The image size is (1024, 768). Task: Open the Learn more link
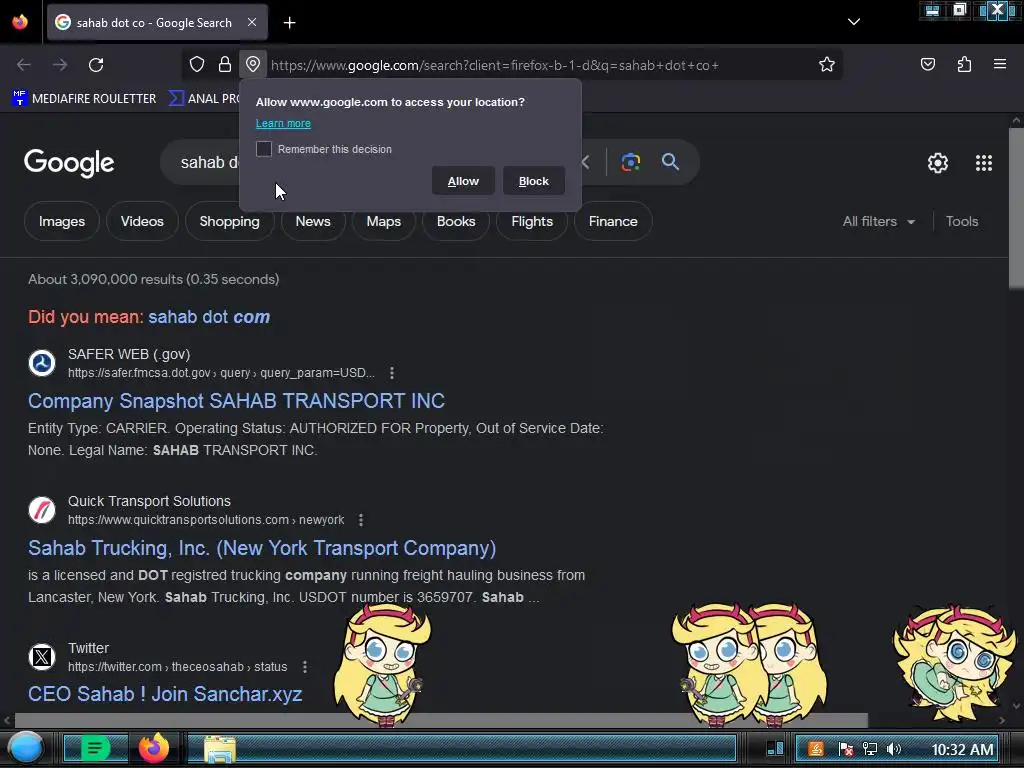click(283, 123)
